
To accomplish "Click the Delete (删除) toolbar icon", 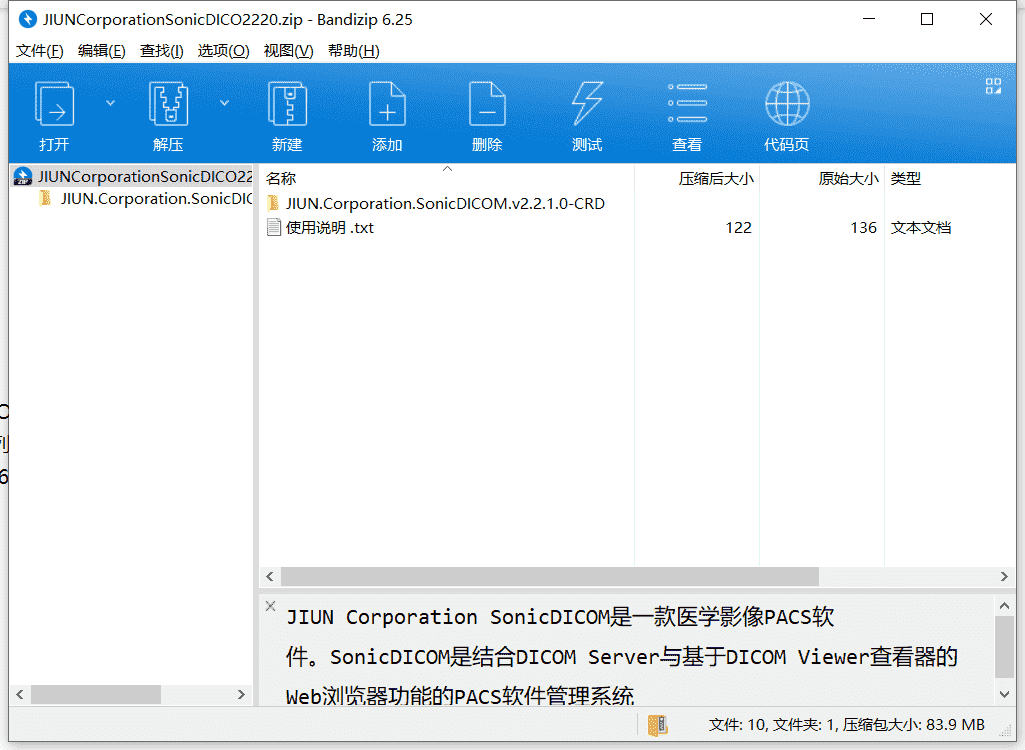I will pyautogui.click(x=487, y=103).
